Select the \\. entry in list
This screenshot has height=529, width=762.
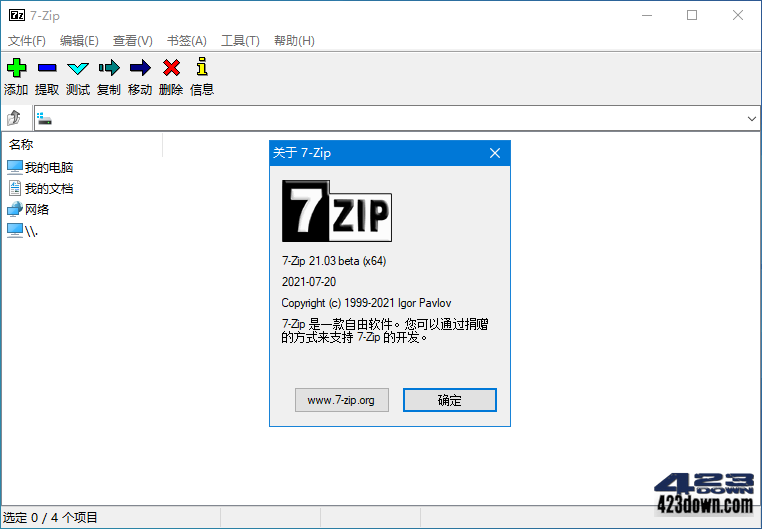pyautogui.click(x=31, y=231)
